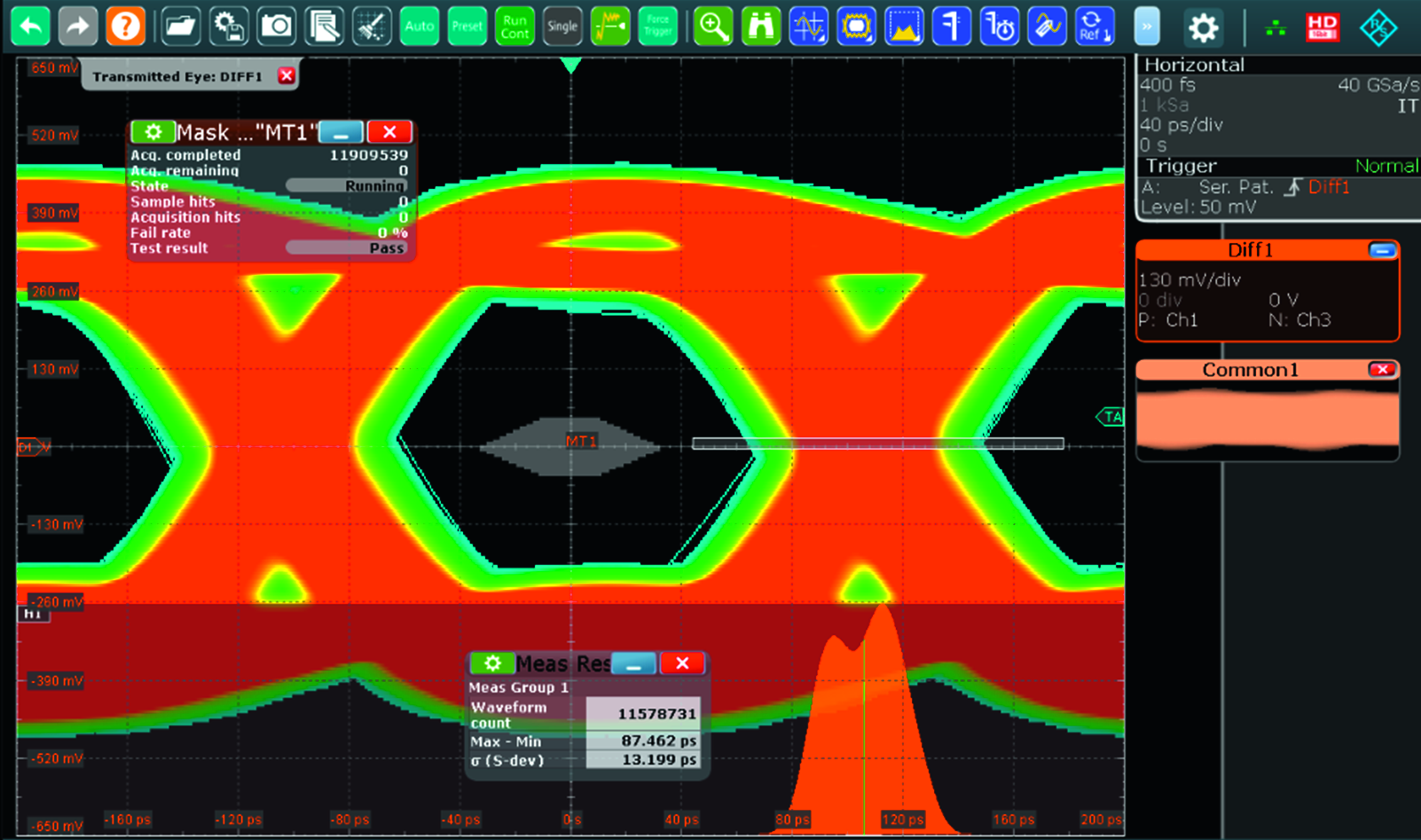Open the cursor measurement tool icon
Screen dimensions: 1421x840
[x=808, y=27]
